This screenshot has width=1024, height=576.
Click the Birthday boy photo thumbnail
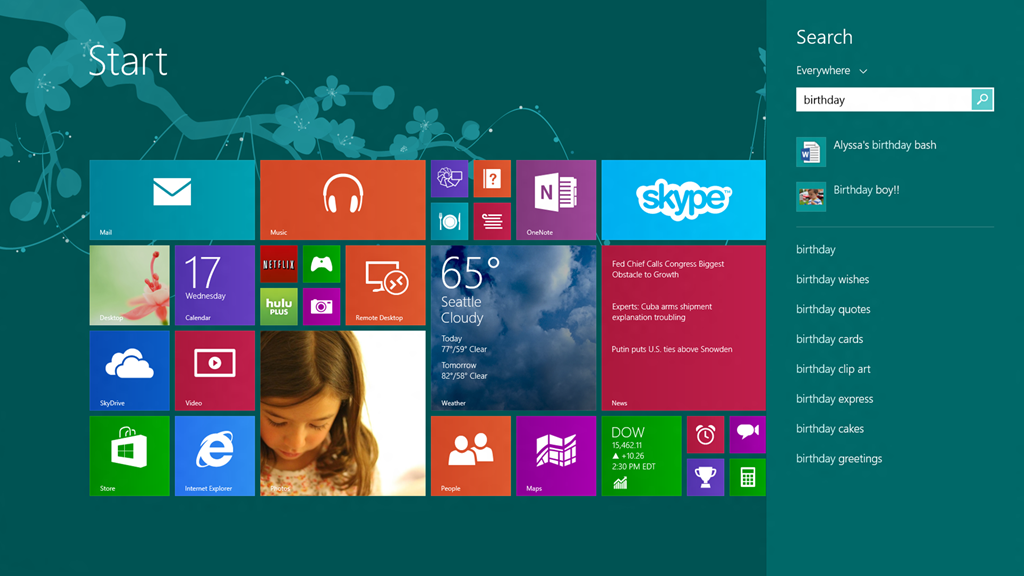[810, 197]
